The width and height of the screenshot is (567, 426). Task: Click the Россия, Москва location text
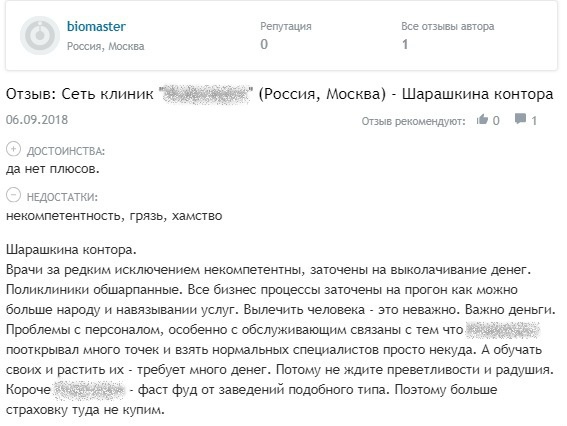(106, 46)
